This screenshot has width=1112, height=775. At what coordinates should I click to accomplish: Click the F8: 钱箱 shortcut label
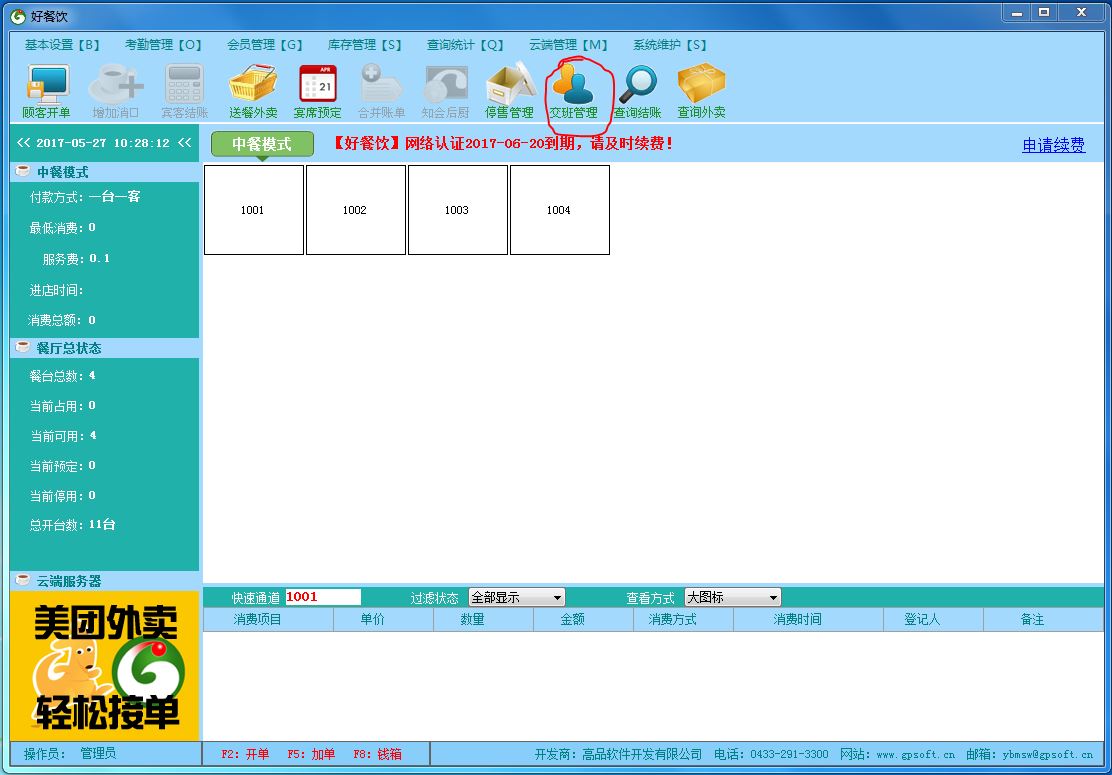(378, 754)
